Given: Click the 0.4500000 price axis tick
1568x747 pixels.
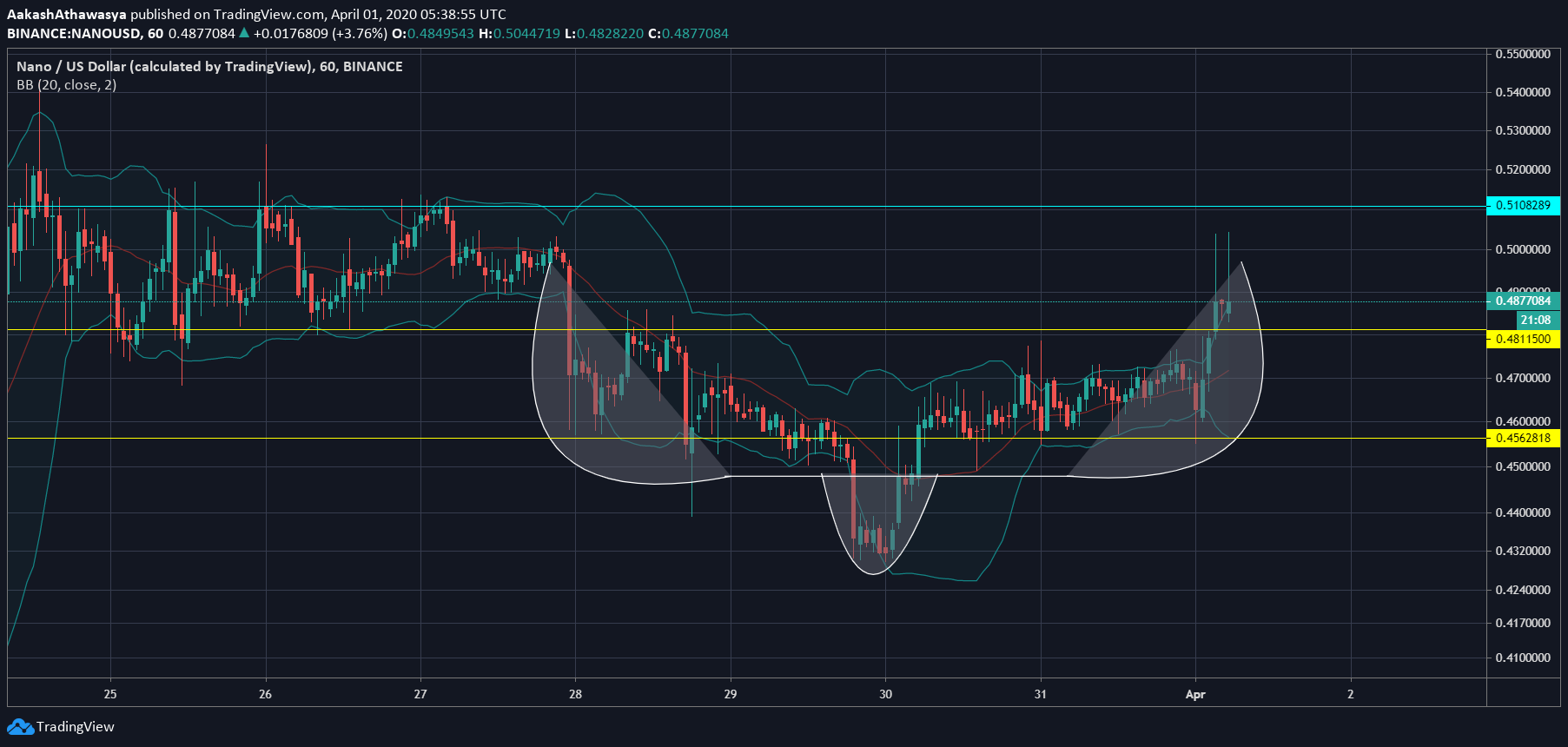Looking at the screenshot, I should (1523, 466).
